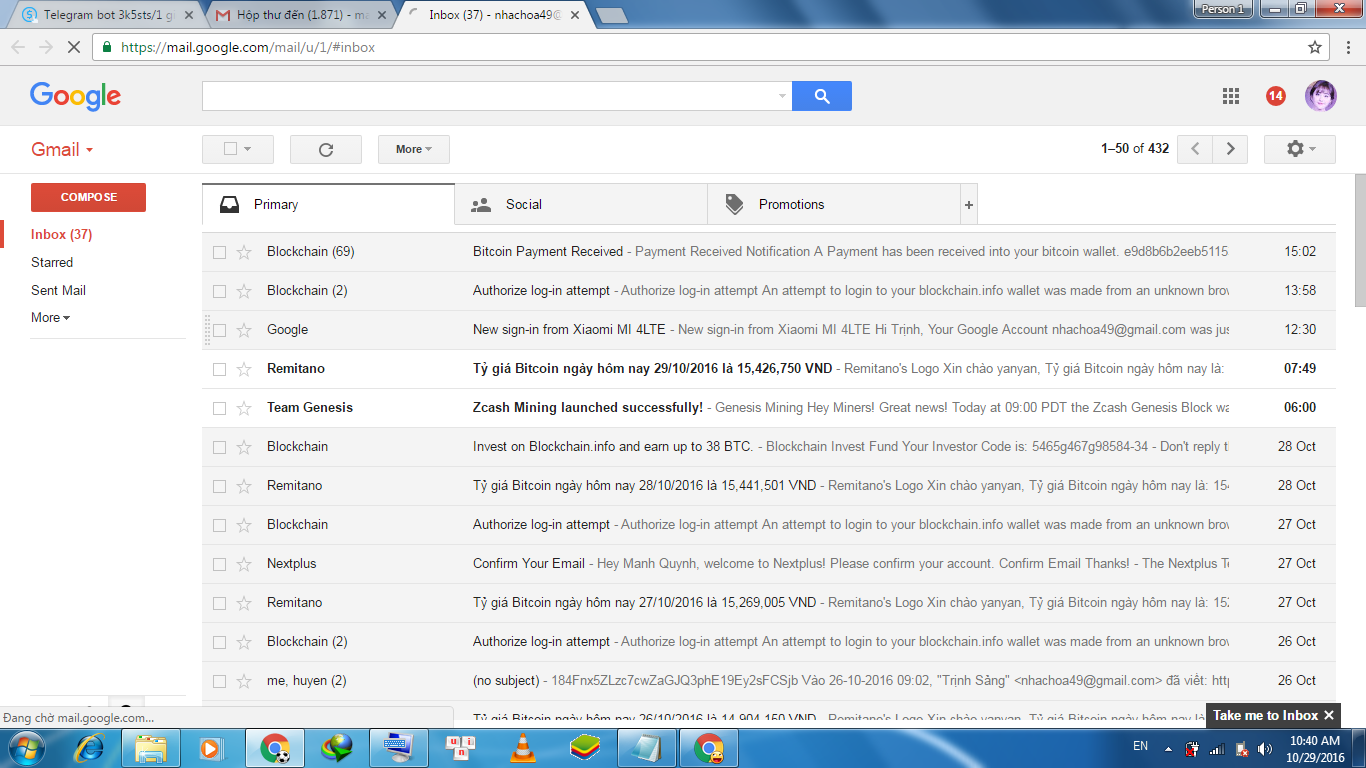Close the Telegram bot browser tab

(189, 15)
